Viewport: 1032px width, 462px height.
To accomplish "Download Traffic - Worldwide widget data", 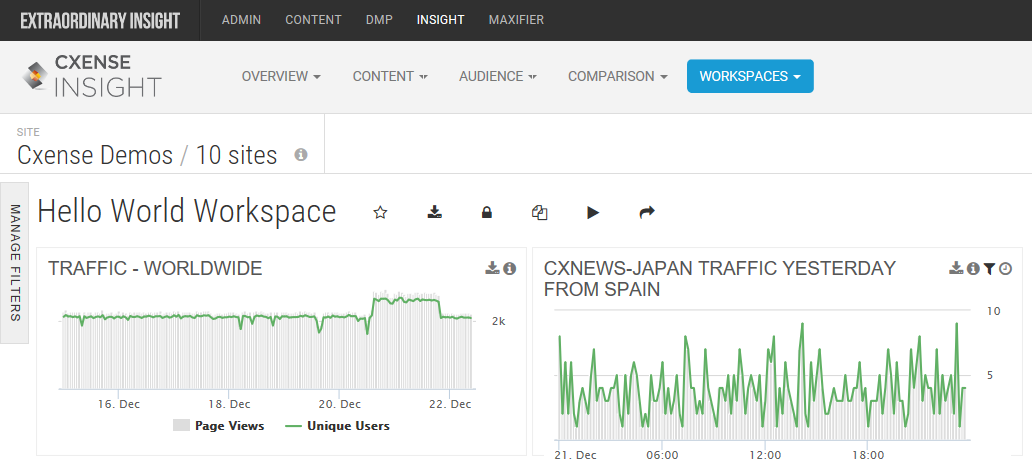I will click(492, 268).
